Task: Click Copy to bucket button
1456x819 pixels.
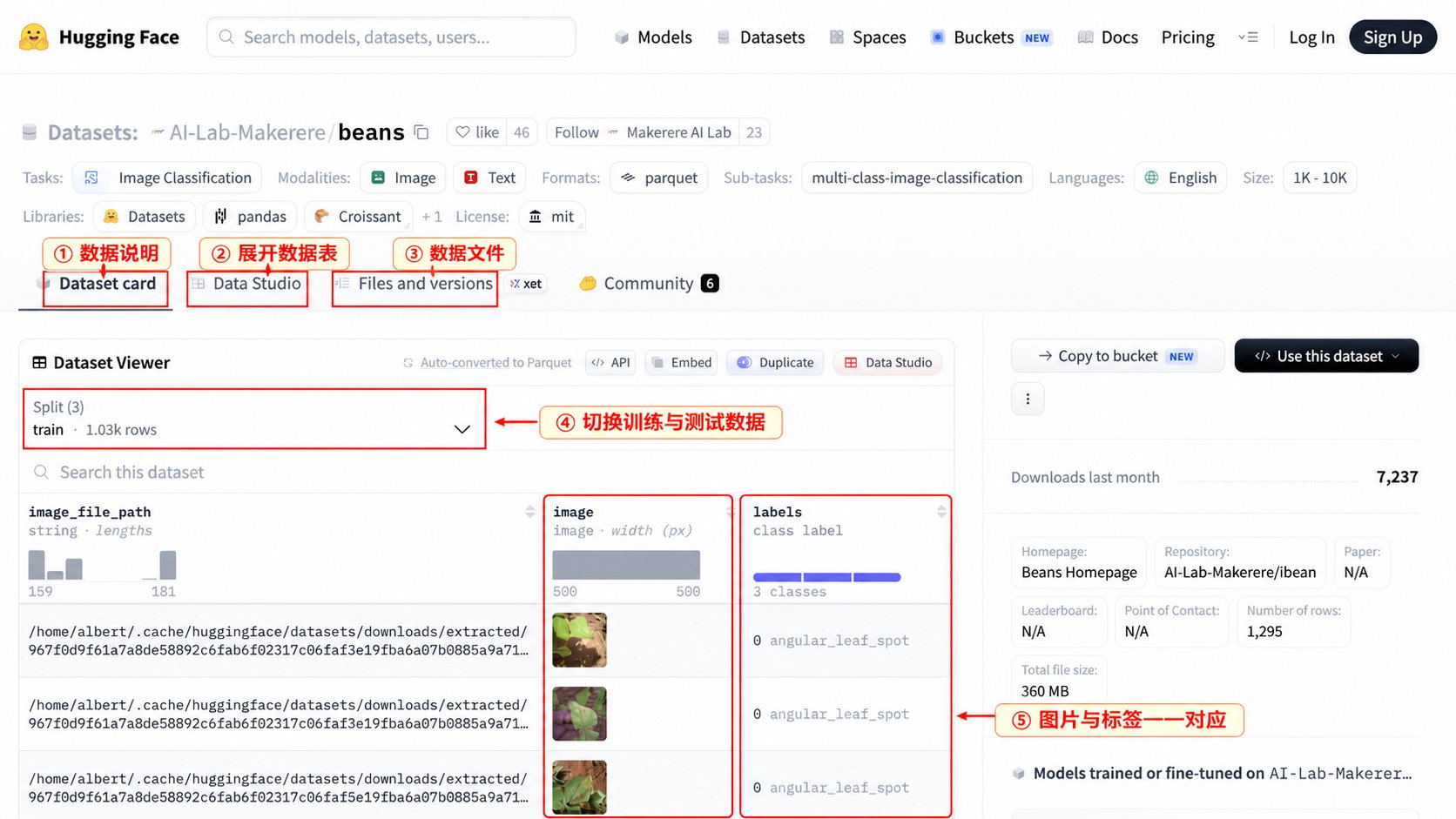Action: point(1117,356)
